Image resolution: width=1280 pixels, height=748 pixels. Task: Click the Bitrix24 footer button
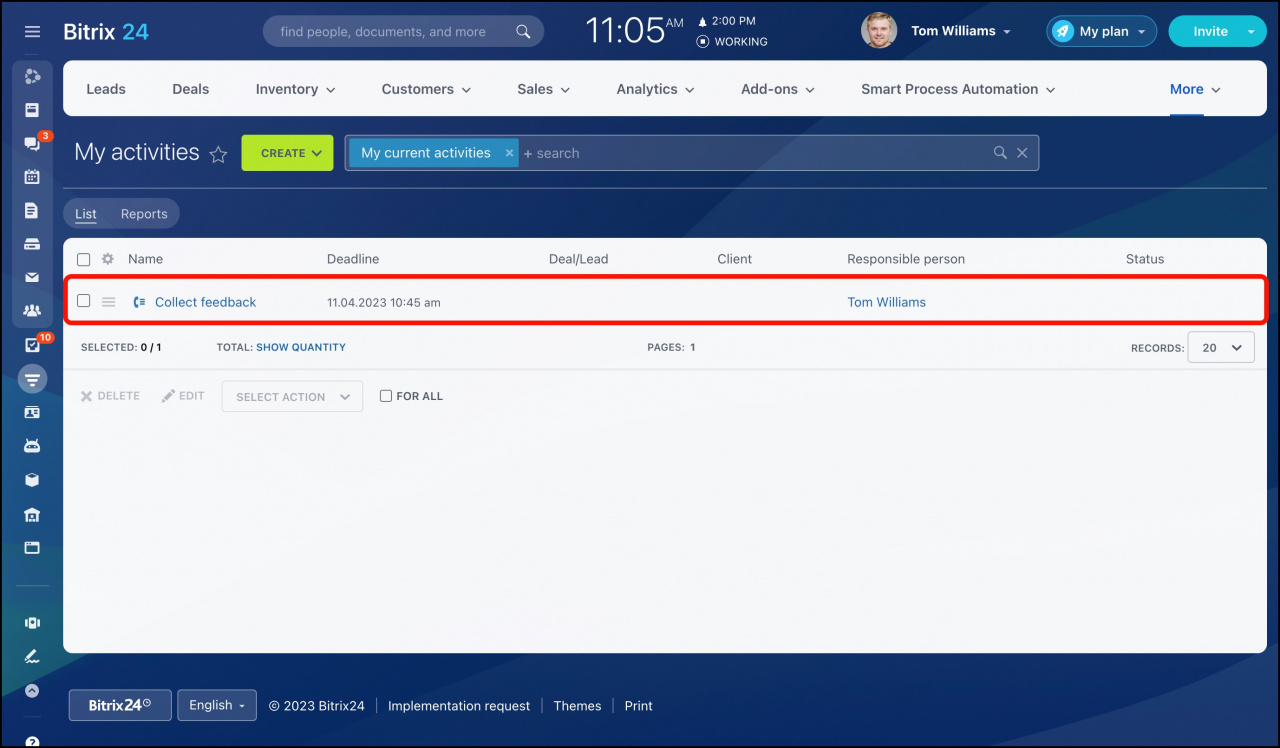point(120,705)
